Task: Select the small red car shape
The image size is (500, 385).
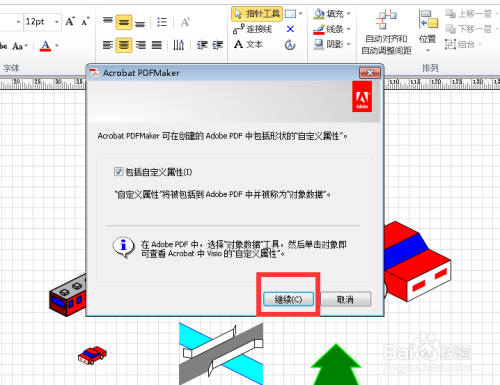Action: pos(92,355)
